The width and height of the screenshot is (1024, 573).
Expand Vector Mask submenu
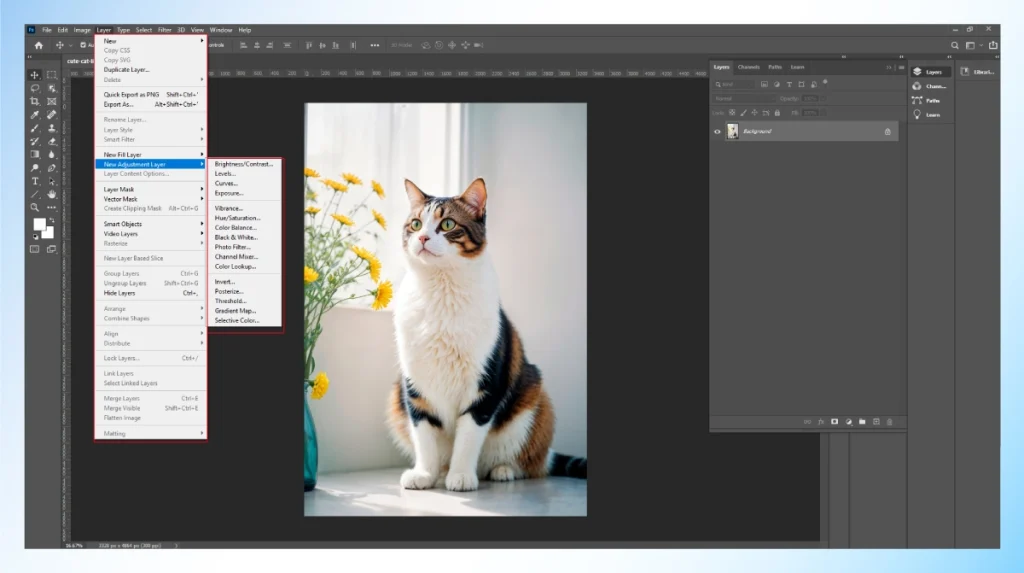pyautogui.click(x=151, y=199)
